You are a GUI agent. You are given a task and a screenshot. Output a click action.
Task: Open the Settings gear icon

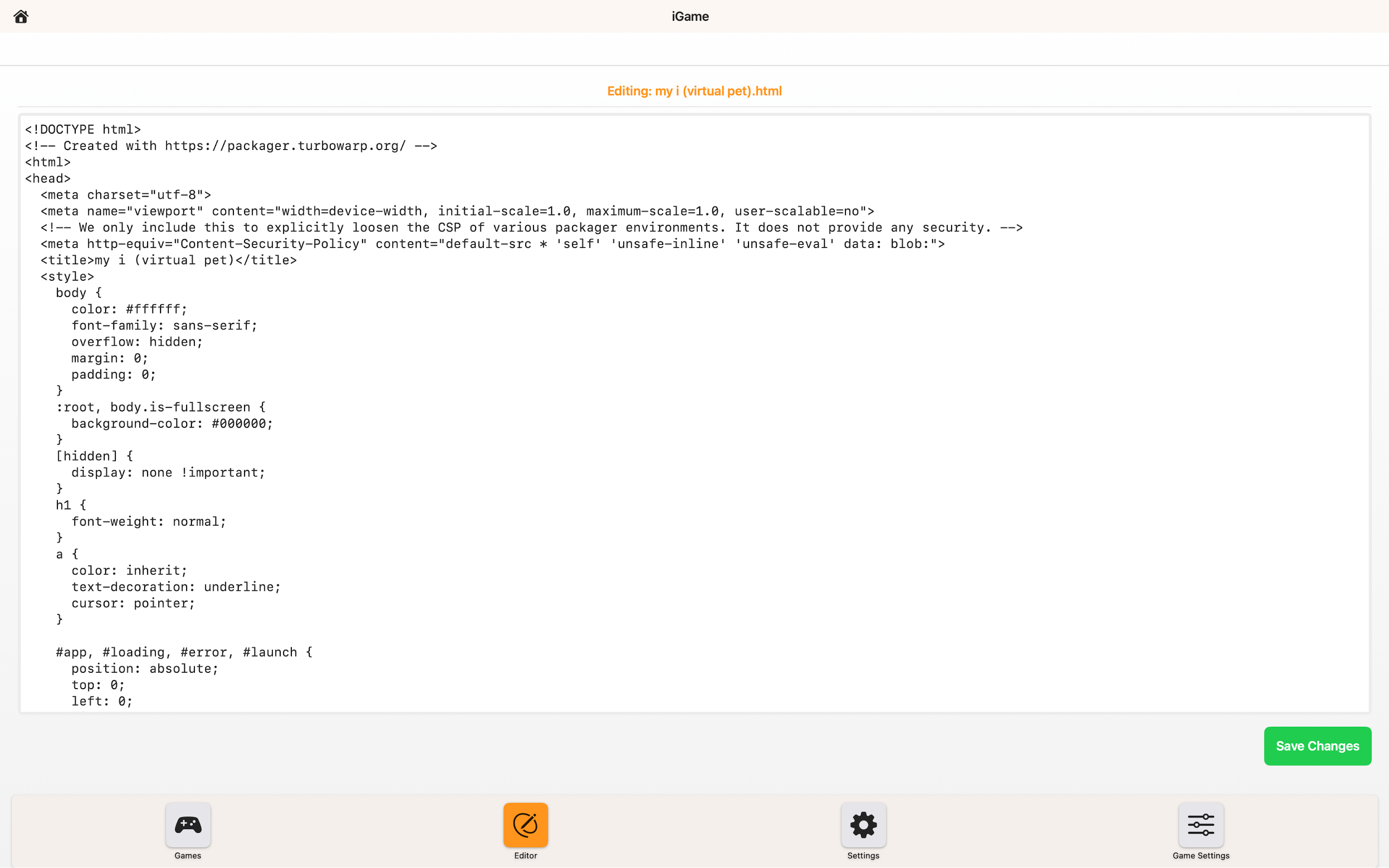[x=863, y=825]
